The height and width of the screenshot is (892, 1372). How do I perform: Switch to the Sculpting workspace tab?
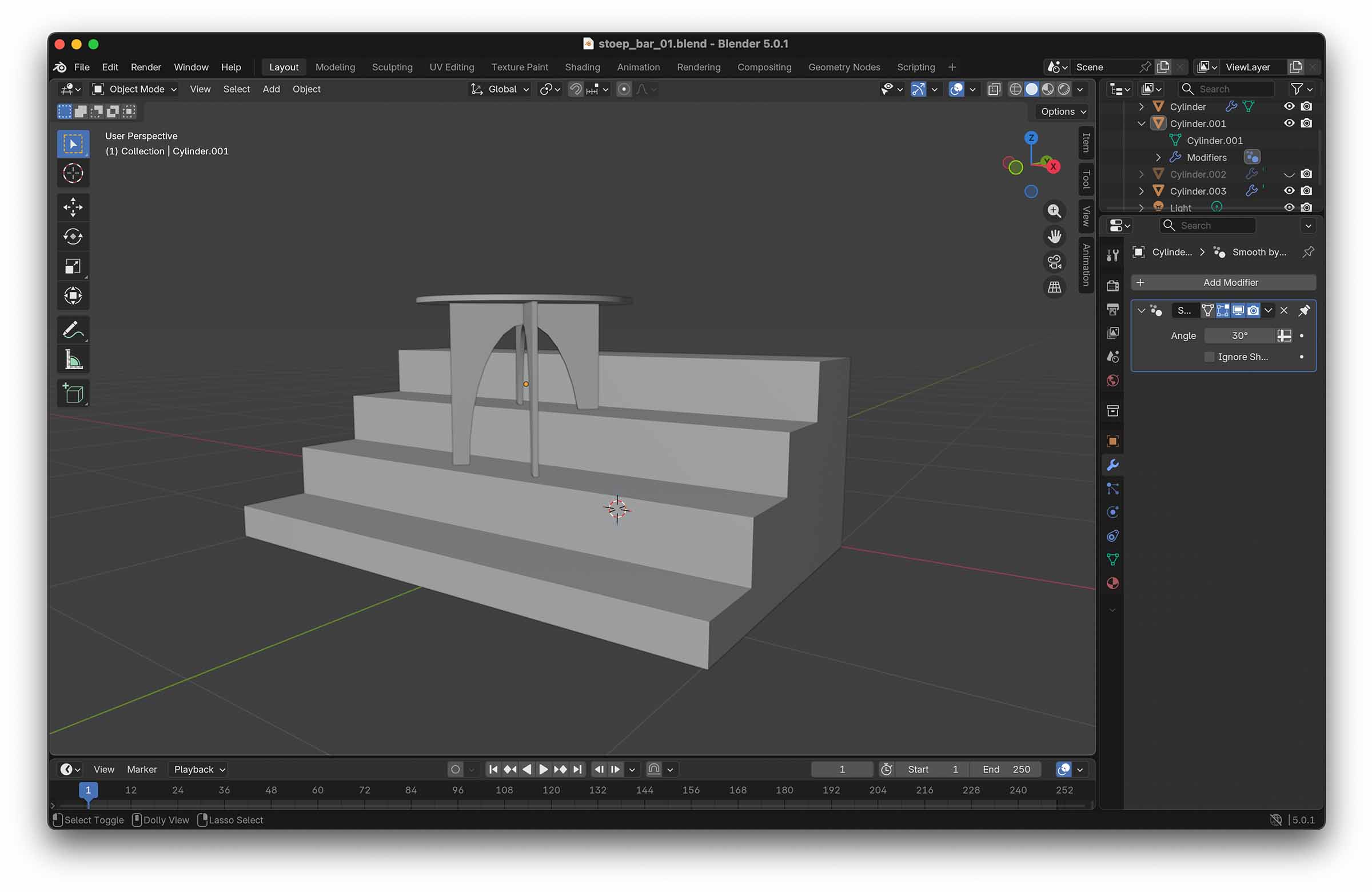[x=392, y=67]
